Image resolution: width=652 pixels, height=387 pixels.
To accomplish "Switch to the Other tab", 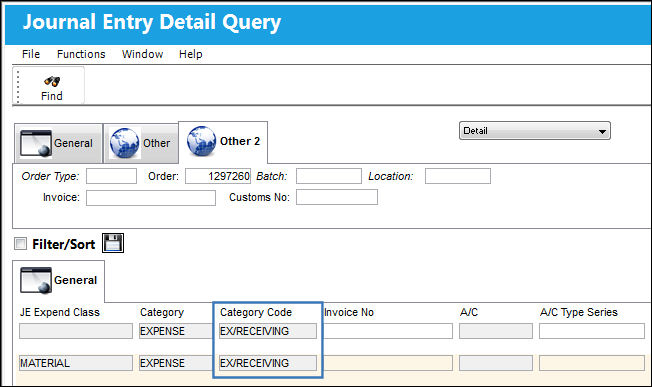I will coord(141,143).
